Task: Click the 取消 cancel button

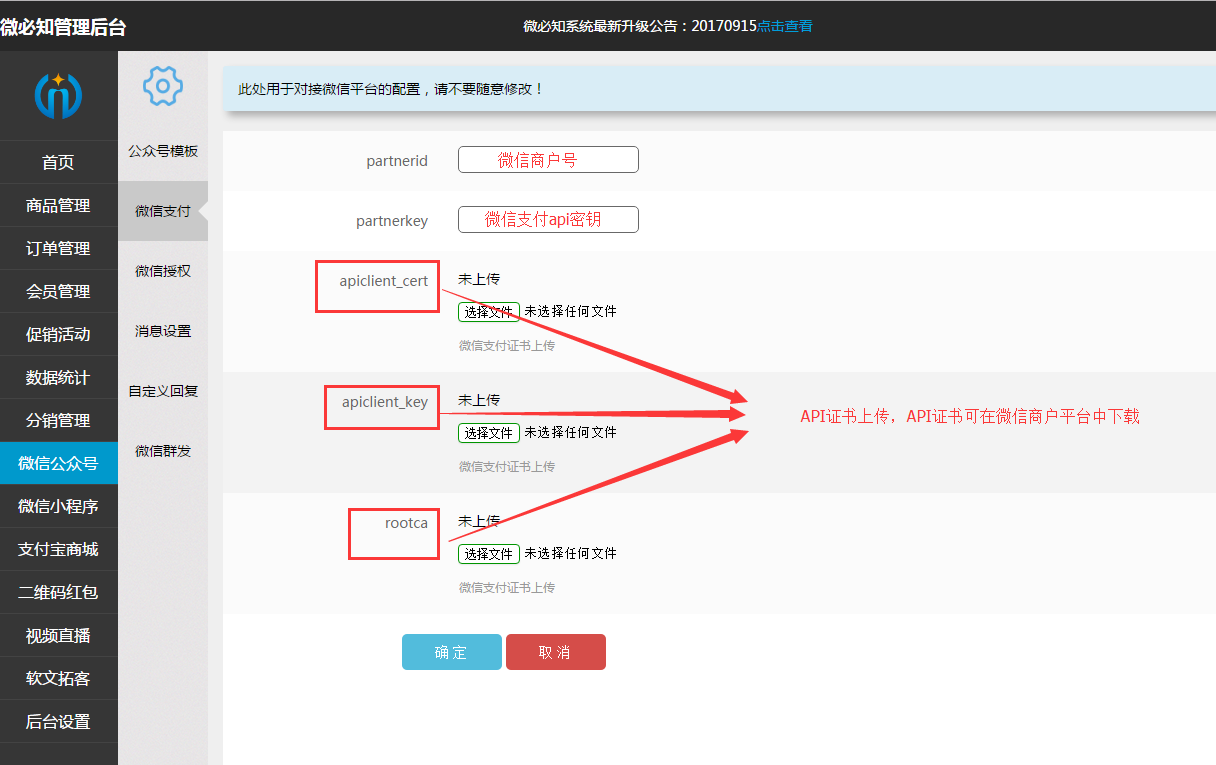Action: click(x=555, y=651)
